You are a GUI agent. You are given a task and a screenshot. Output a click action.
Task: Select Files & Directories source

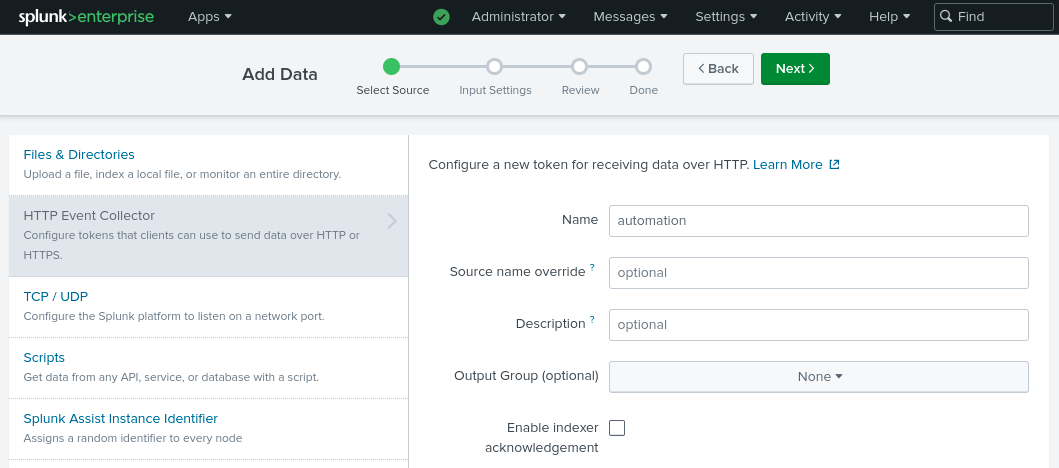tap(79, 155)
